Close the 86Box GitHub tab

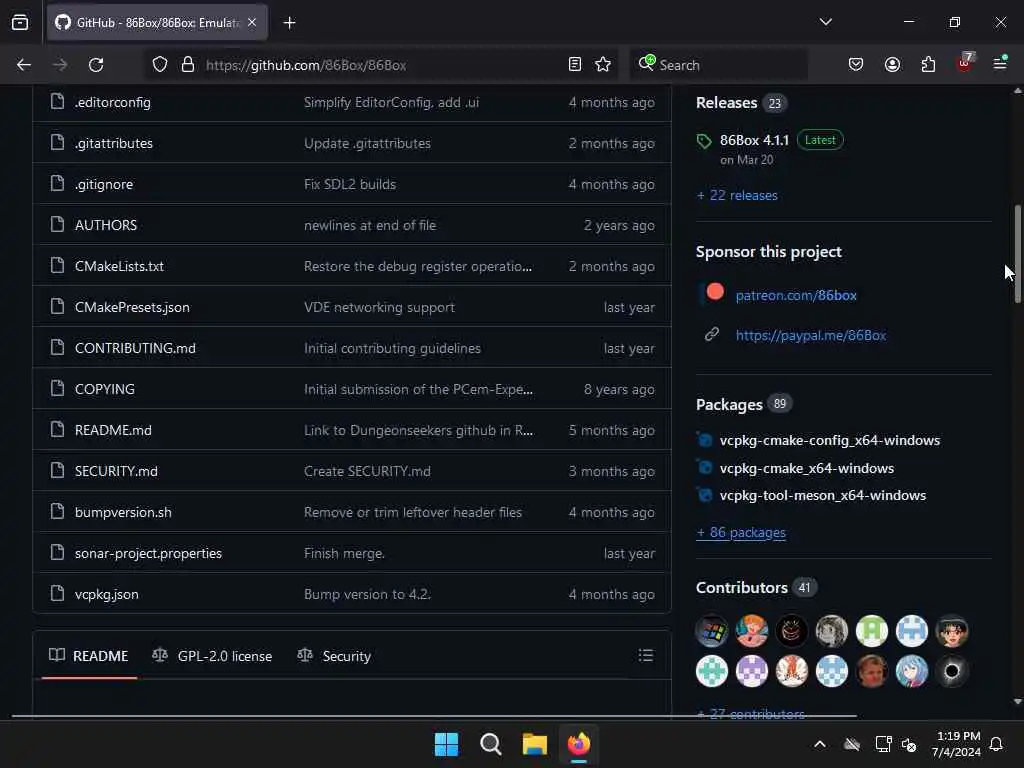[x=252, y=23]
